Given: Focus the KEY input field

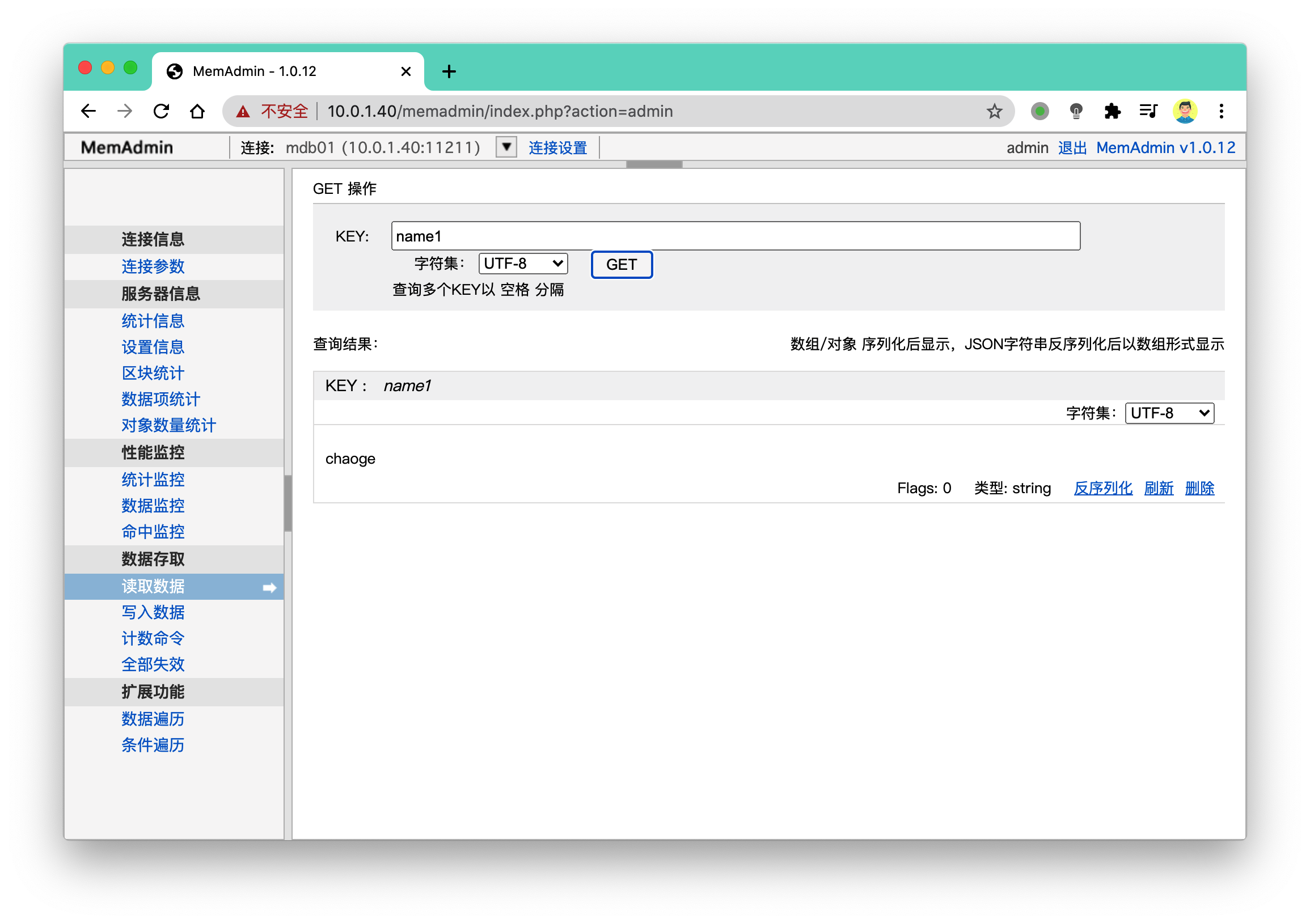Looking at the screenshot, I should [736, 236].
